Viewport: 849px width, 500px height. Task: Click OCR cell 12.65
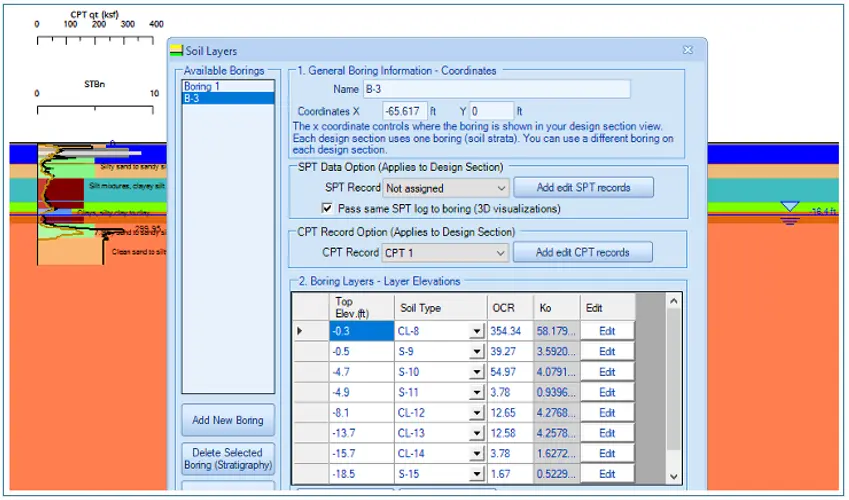tap(510, 413)
